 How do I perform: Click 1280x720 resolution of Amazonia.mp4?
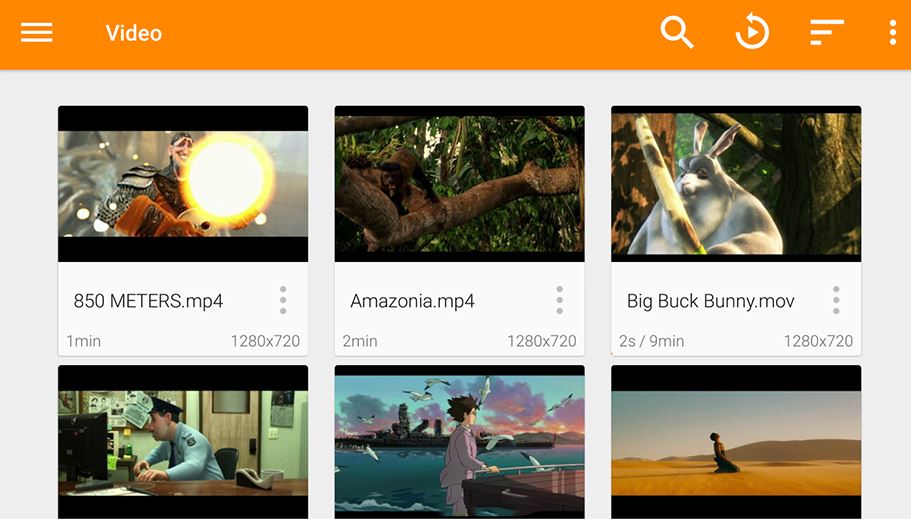541,341
